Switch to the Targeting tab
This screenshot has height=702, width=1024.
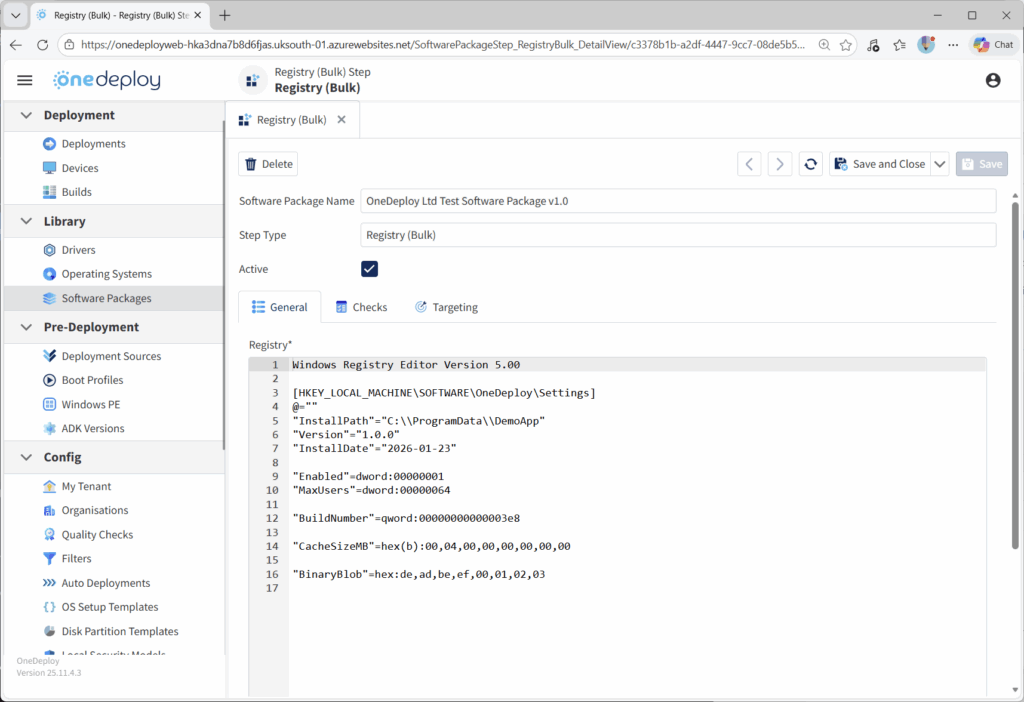tap(447, 307)
